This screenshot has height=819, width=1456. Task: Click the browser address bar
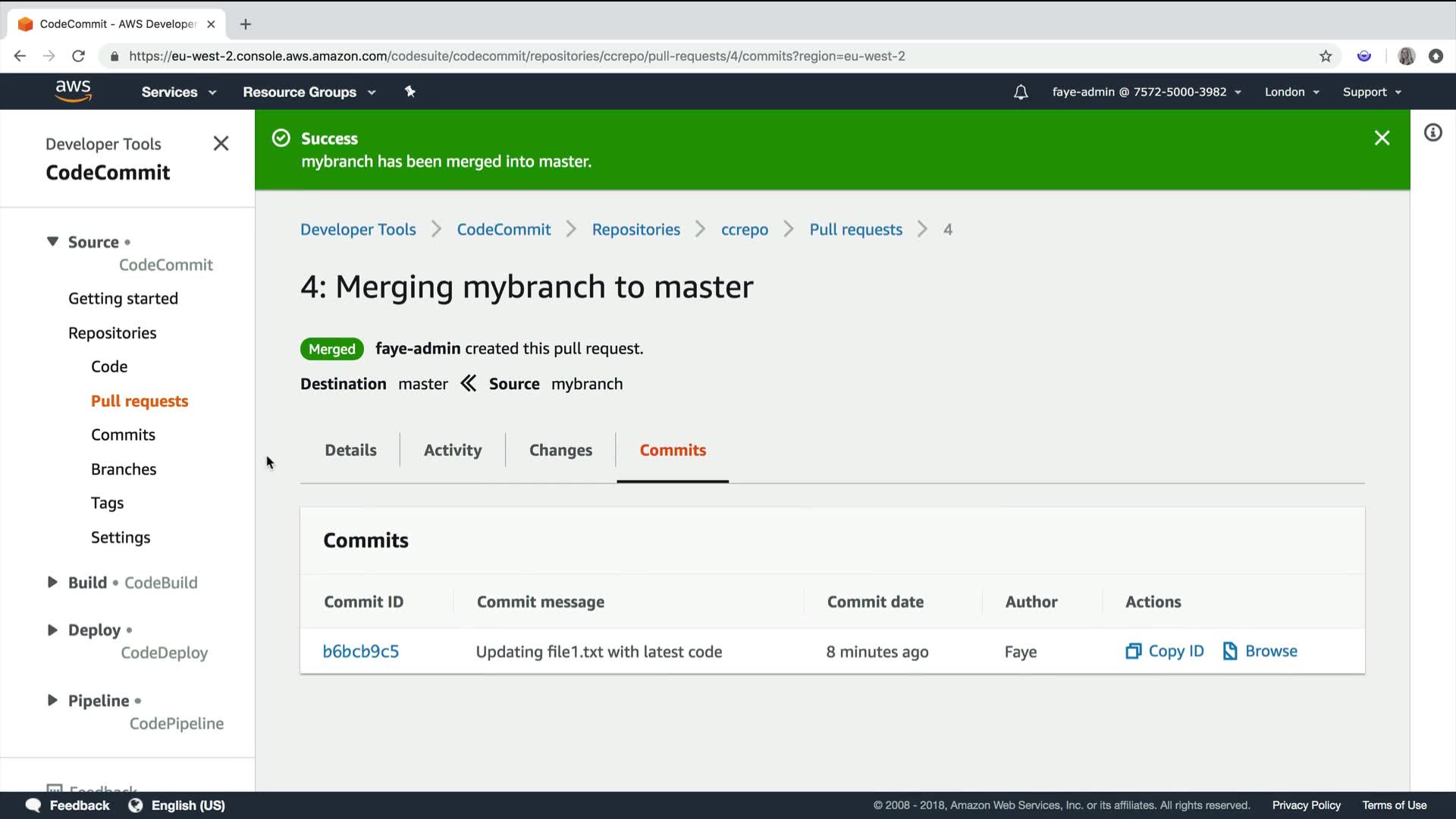tap(516, 56)
